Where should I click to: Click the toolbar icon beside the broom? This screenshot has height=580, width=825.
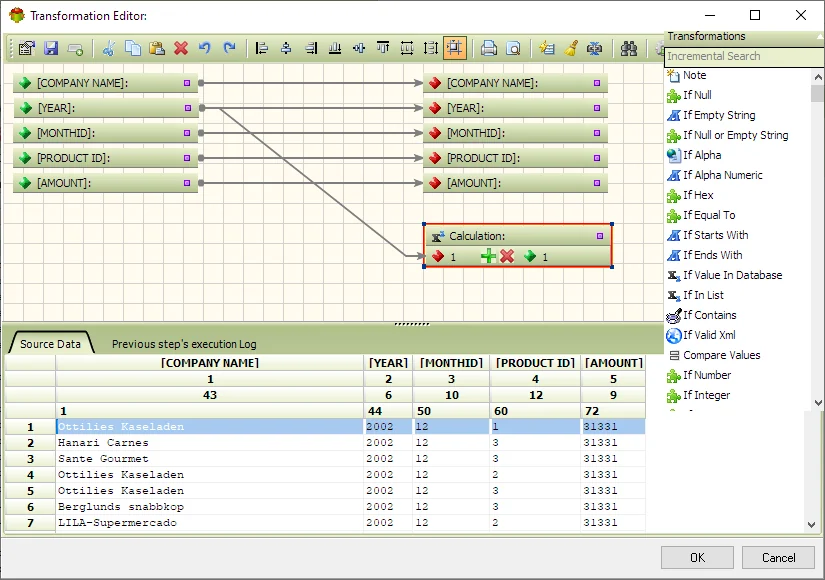click(595, 48)
